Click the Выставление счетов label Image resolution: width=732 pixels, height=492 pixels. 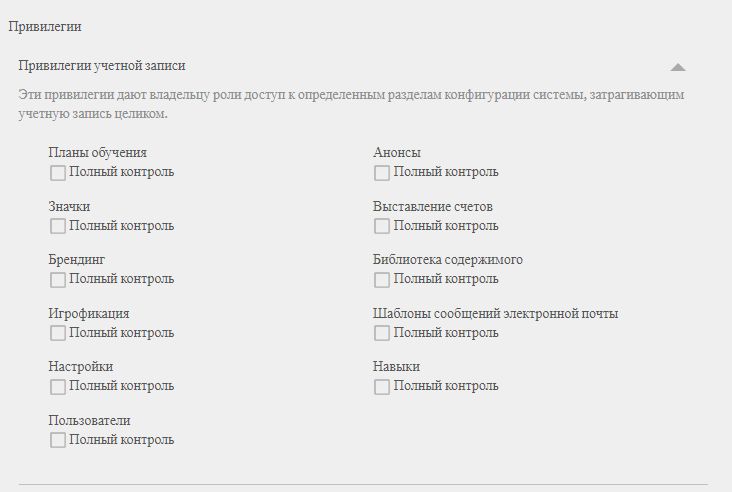coord(432,207)
